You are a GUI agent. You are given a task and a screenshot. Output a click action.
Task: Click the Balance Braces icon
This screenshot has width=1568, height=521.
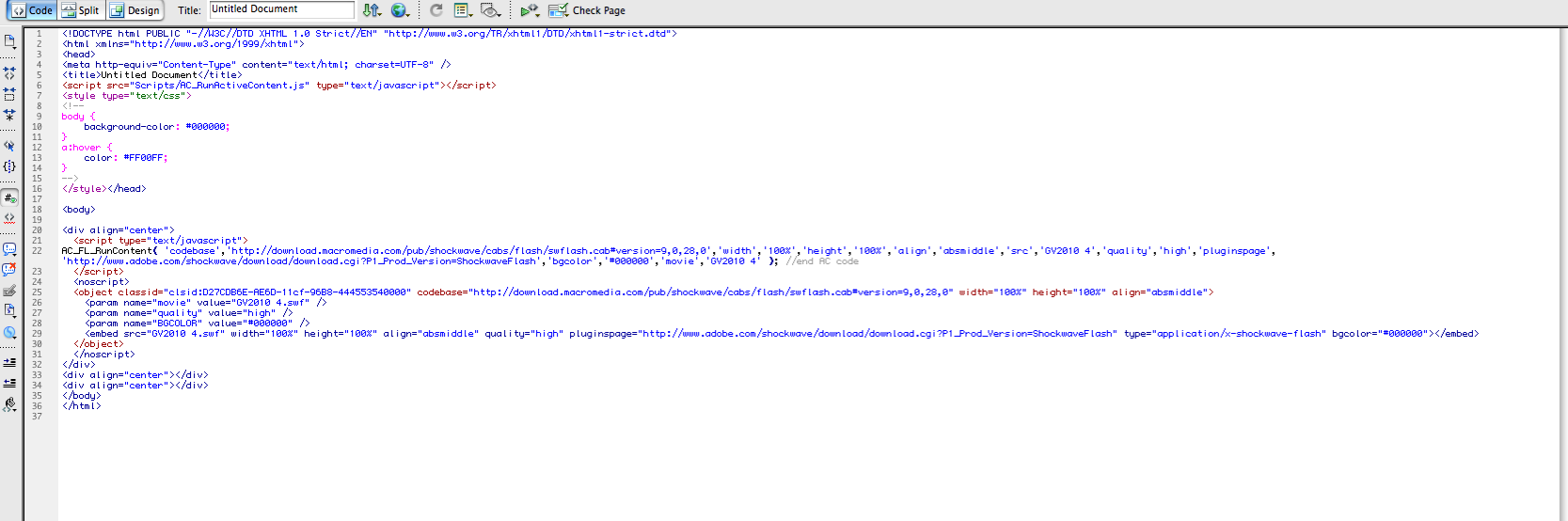[9, 166]
